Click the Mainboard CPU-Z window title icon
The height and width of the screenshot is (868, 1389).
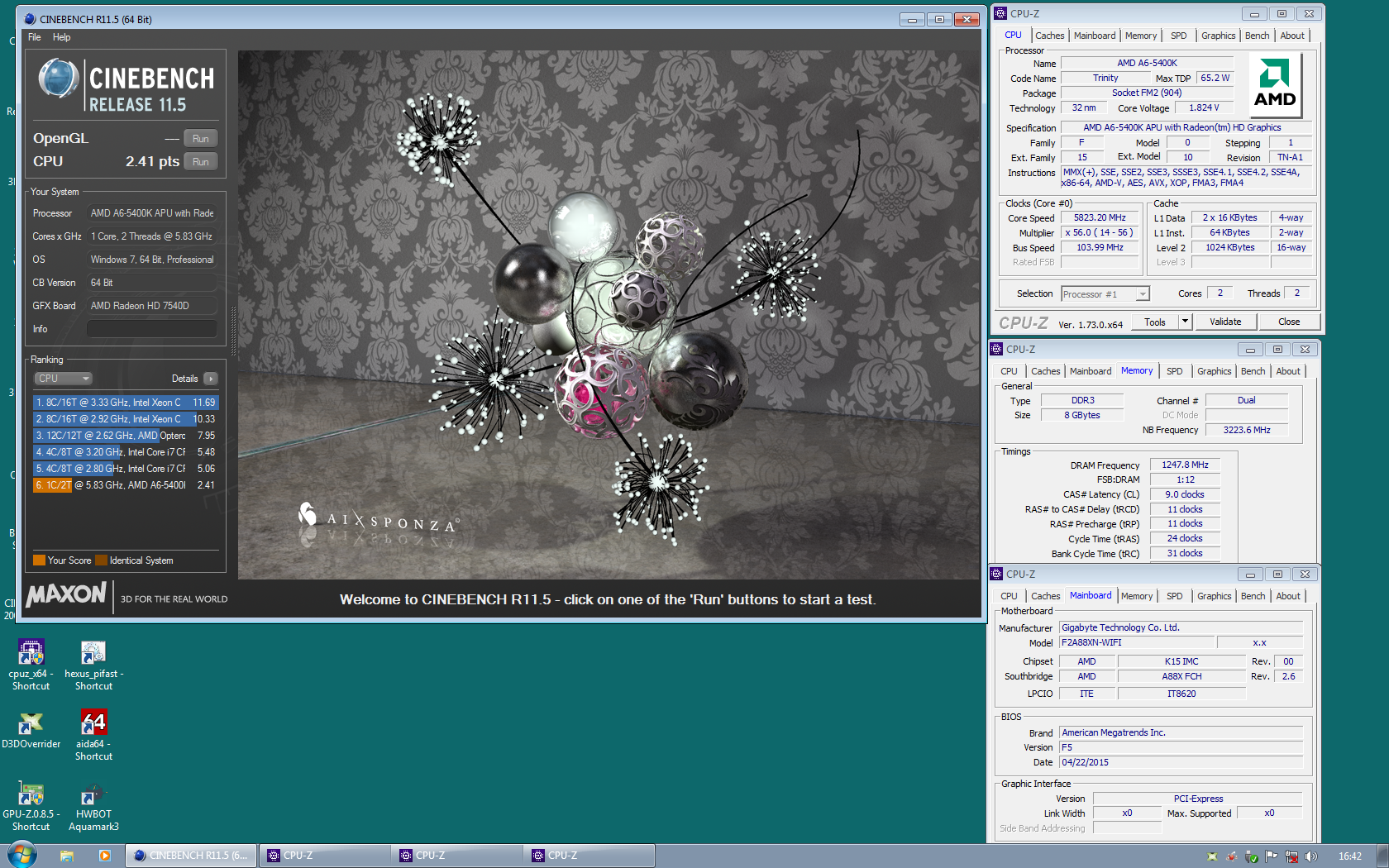point(996,574)
